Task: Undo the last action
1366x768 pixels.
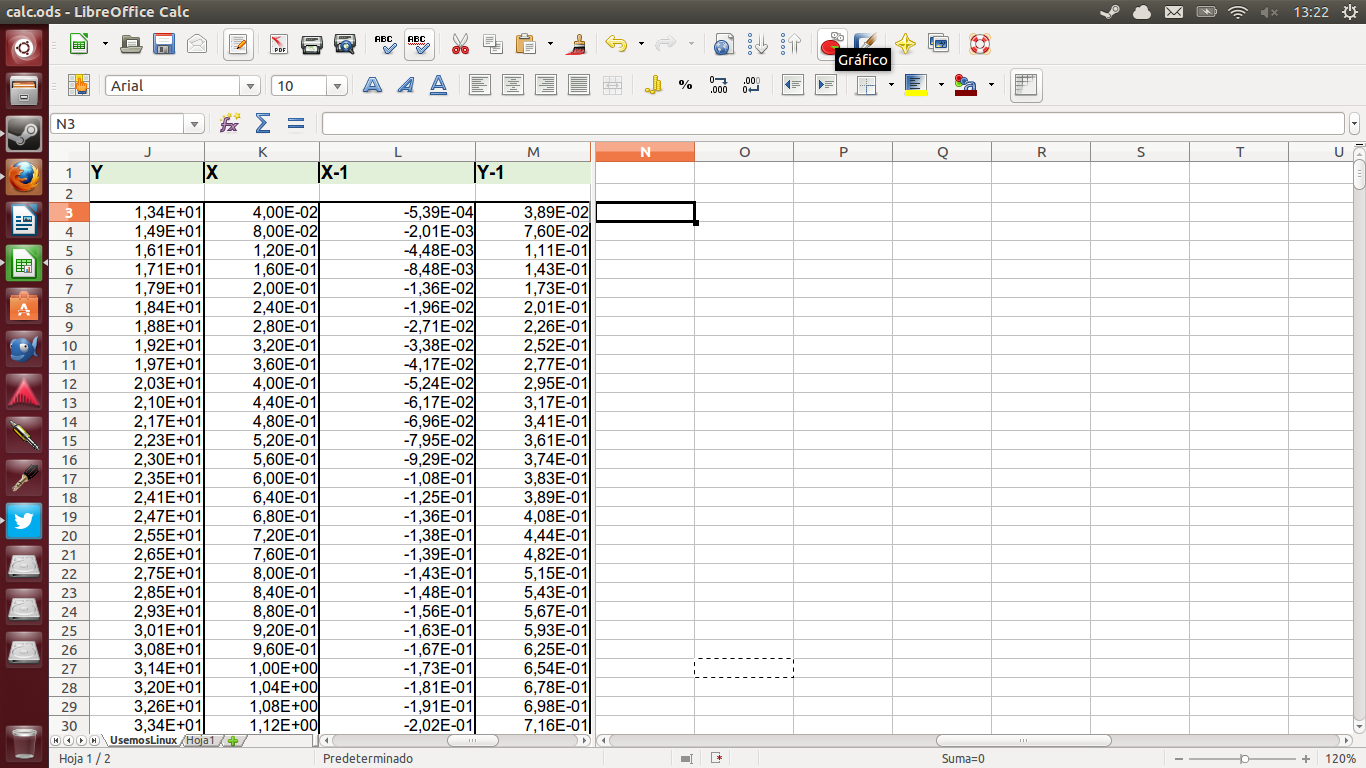Action: [x=616, y=44]
